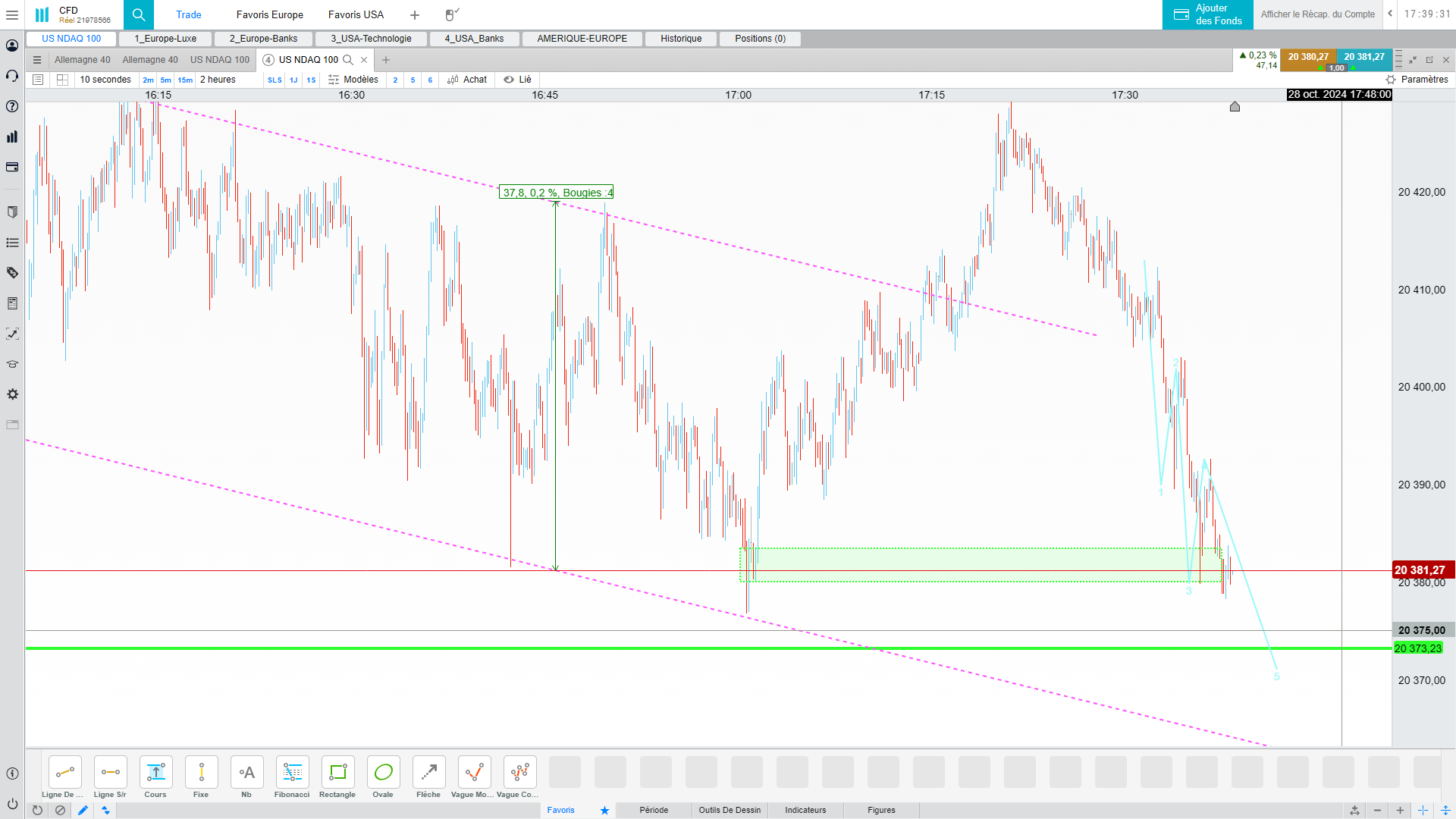
Task: Expand the Modèles templates menu
Action: pos(353,80)
